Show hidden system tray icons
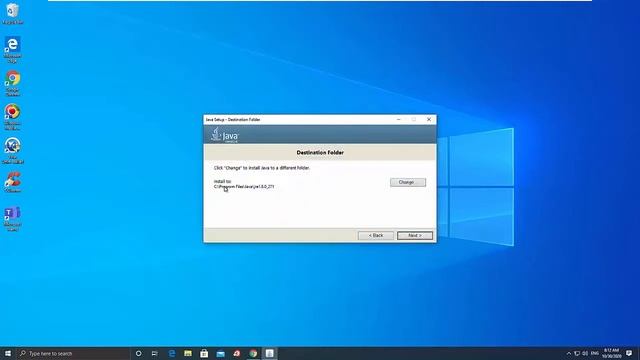The image size is (640, 360). tap(569, 353)
